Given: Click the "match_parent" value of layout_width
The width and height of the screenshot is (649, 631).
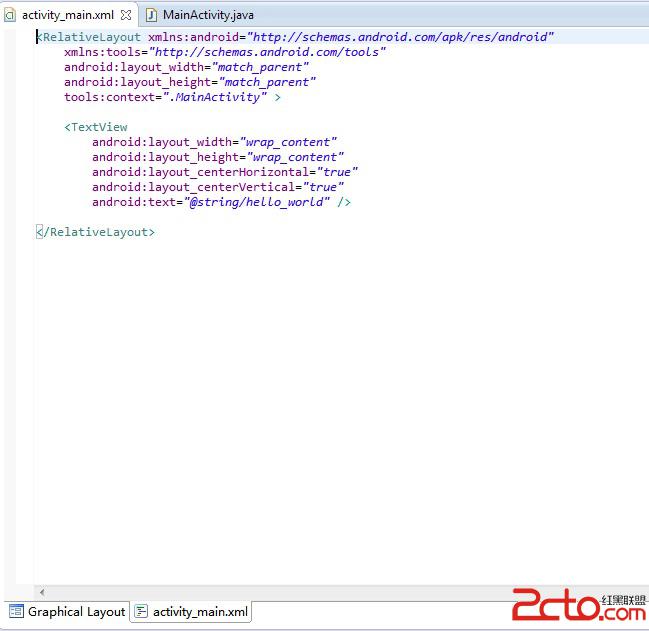Looking at the screenshot, I should [260, 67].
